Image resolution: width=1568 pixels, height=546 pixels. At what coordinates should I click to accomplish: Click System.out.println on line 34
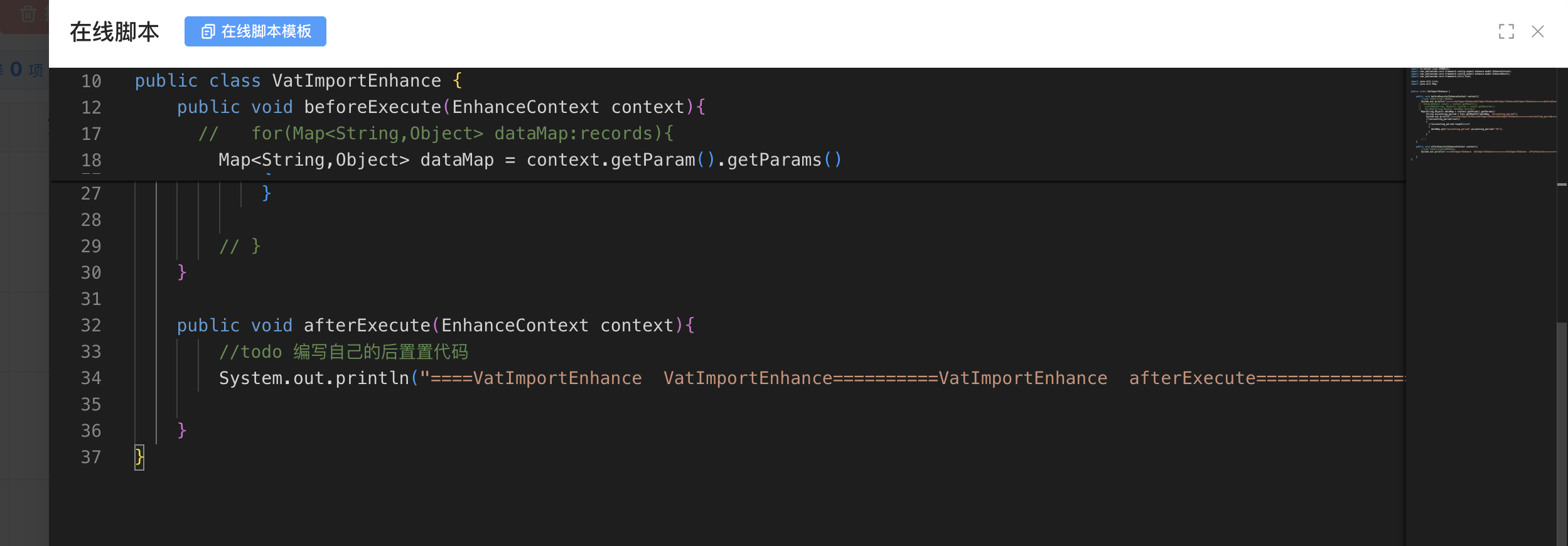tap(313, 378)
